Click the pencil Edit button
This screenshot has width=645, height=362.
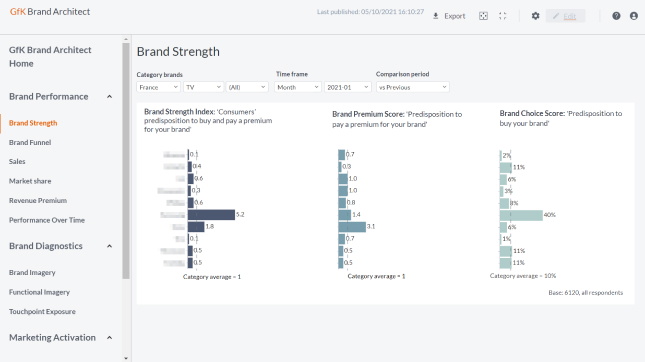[565, 16]
